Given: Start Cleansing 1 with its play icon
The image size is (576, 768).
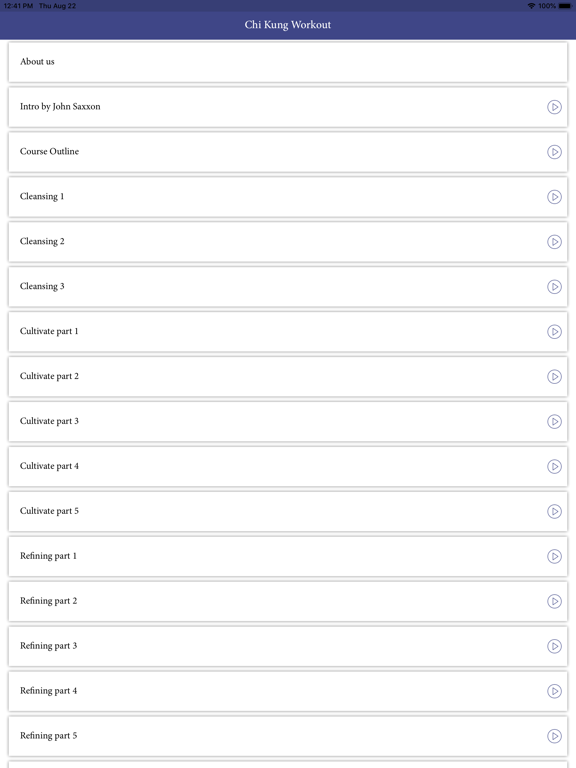Looking at the screenshot, I should pos(554,197).
